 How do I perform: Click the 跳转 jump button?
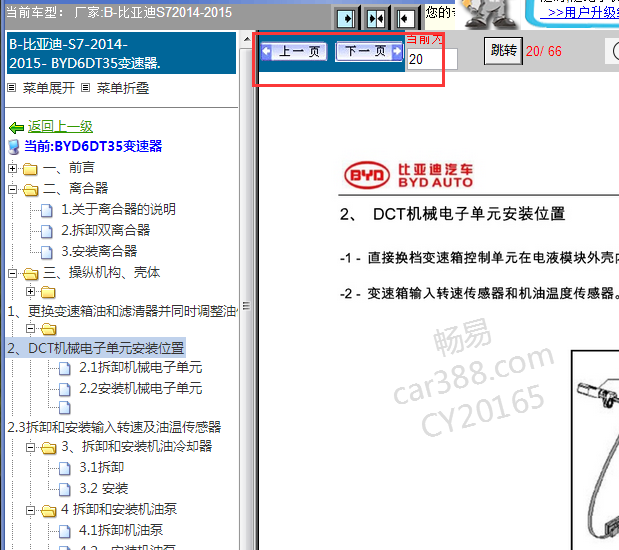pyautogui.click(x=503, y=51)
